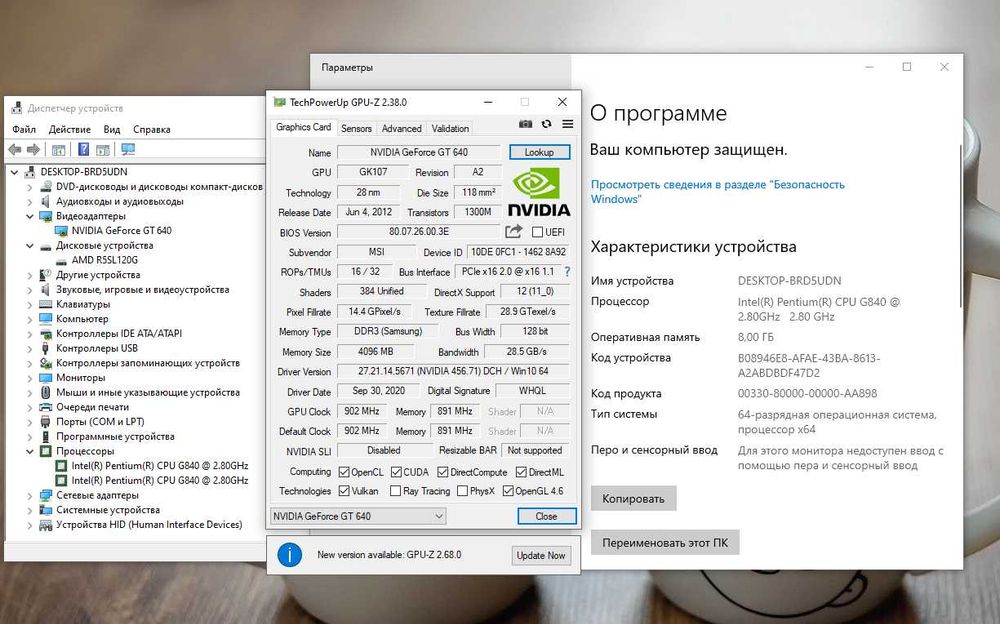The width and height of the screenshot is (1000, 624).
Task: Expand the Другие устройства node
Action: point(29,275)
